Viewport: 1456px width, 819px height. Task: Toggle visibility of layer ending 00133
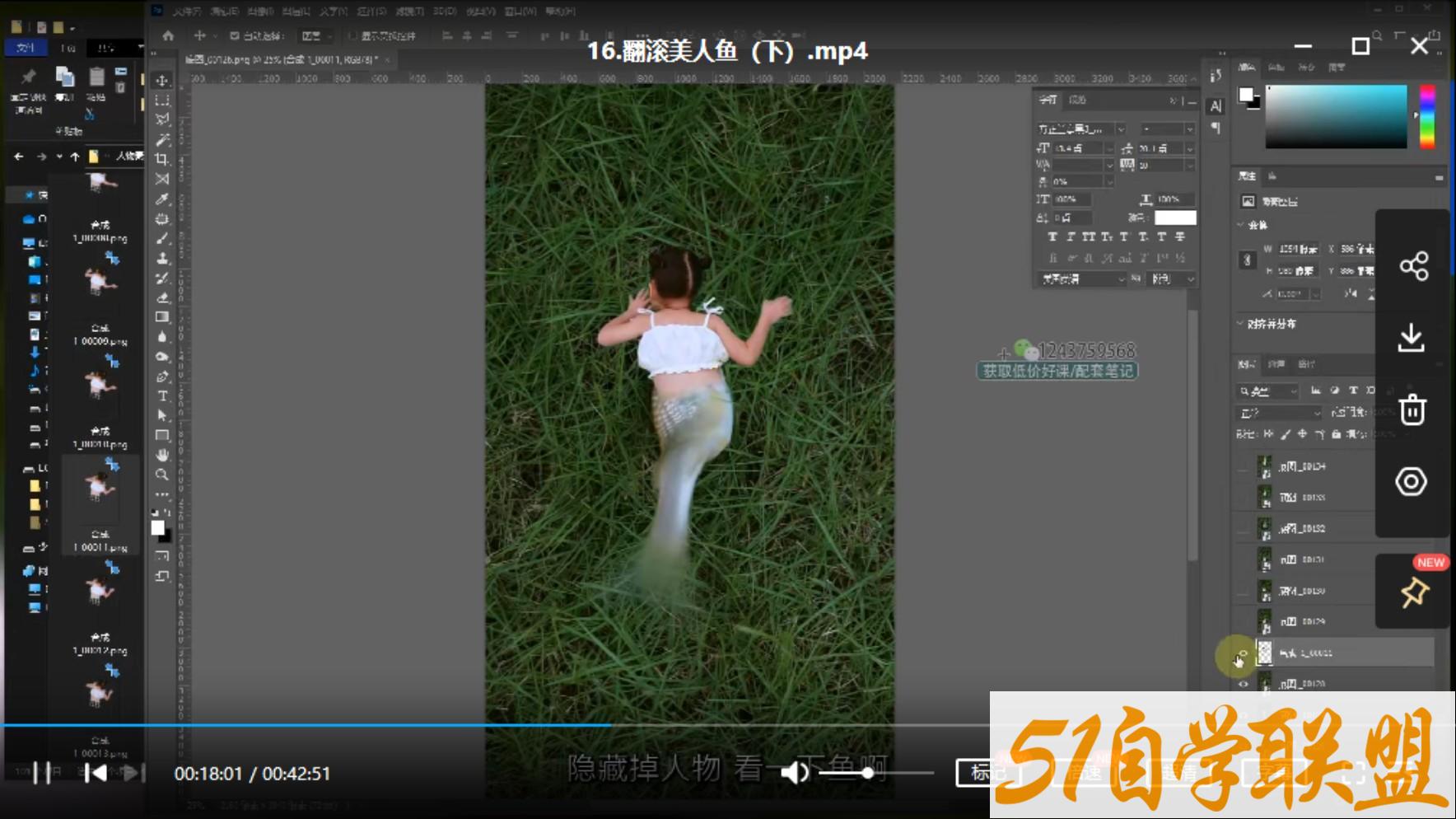[1243, 498]
